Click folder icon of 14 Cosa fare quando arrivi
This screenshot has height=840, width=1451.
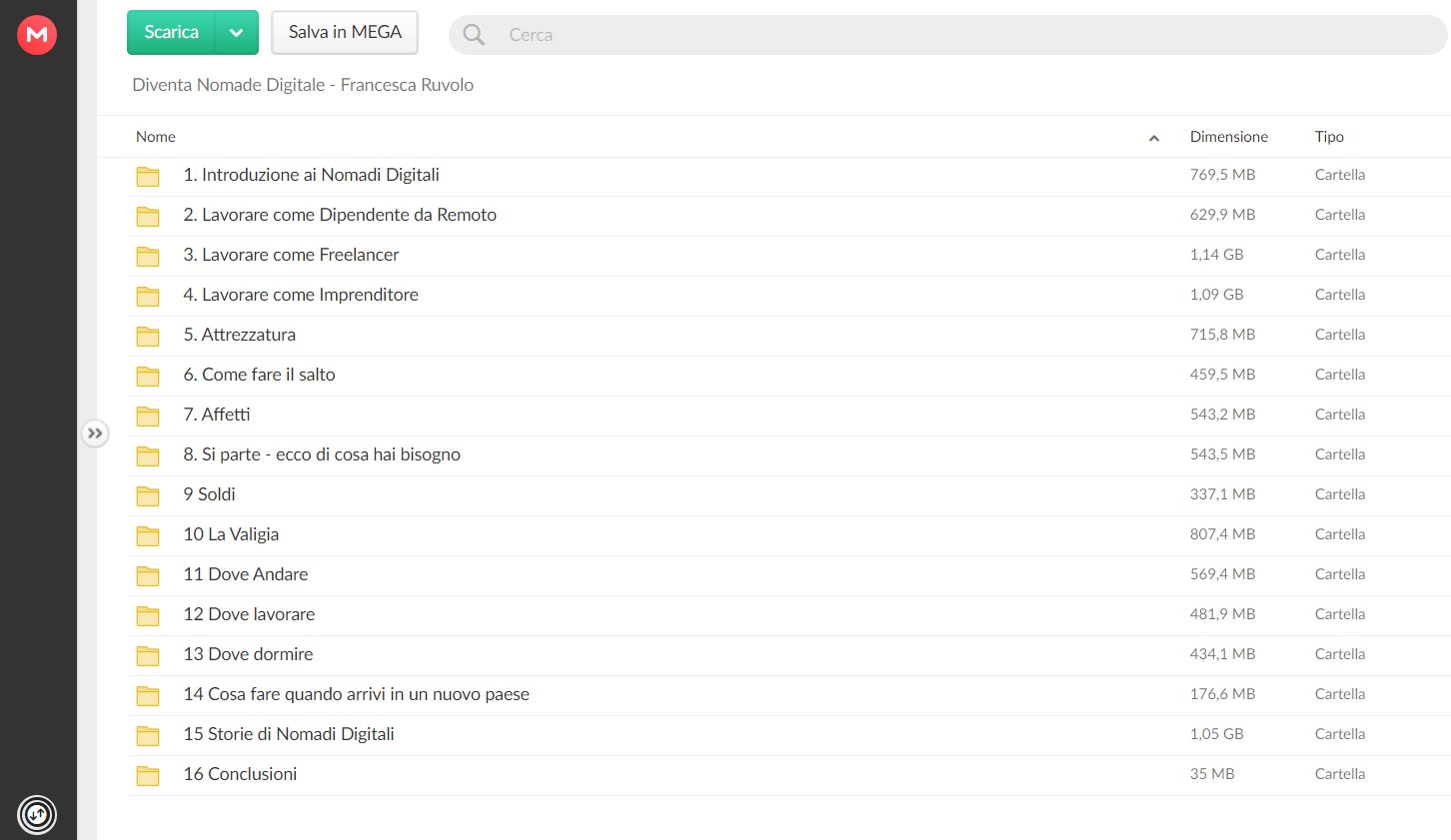click(x=148, y=695)
